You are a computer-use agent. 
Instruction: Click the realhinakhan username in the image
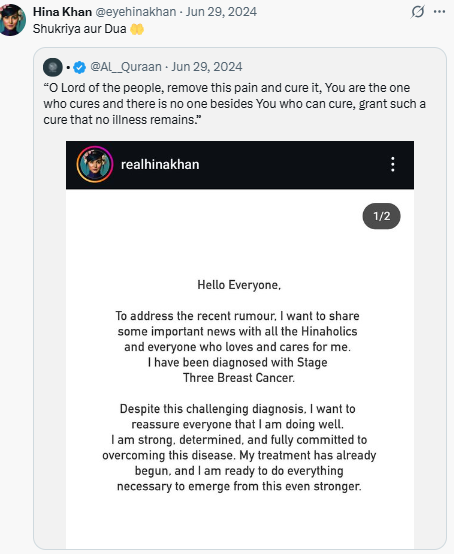click(160, 164)
